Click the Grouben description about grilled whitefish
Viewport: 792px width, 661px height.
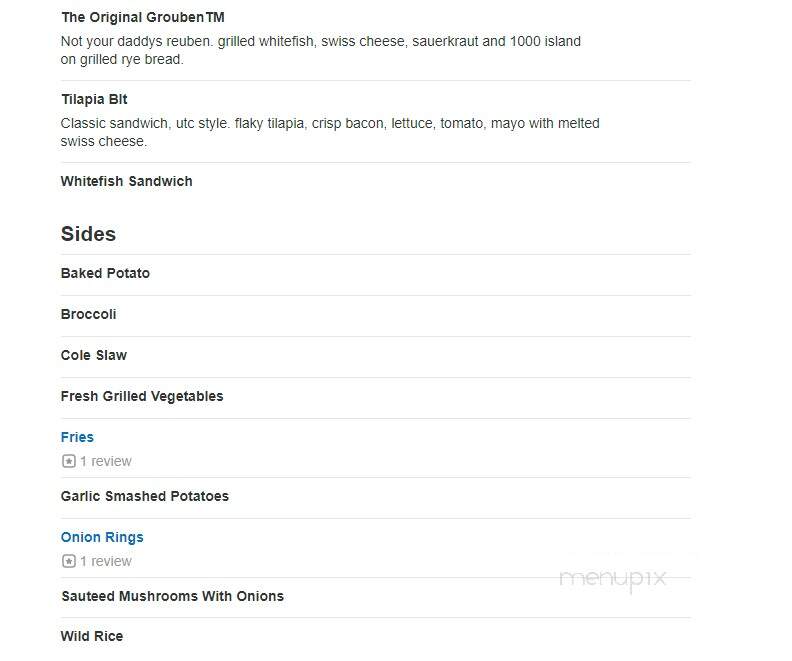(321, 50)
